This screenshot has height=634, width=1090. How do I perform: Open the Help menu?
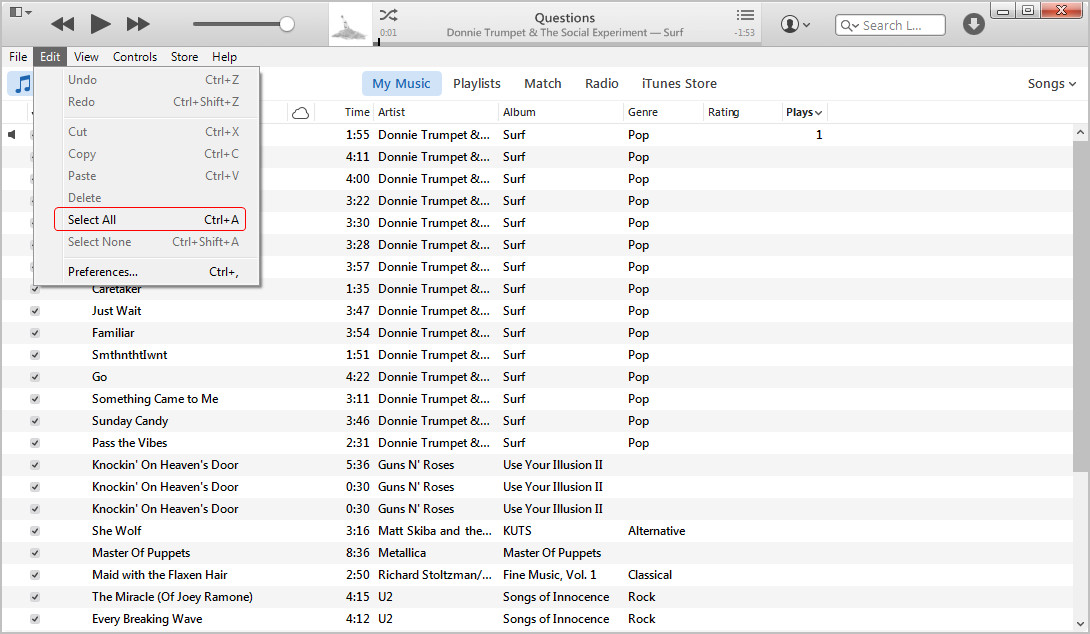[x=225, y=57]
